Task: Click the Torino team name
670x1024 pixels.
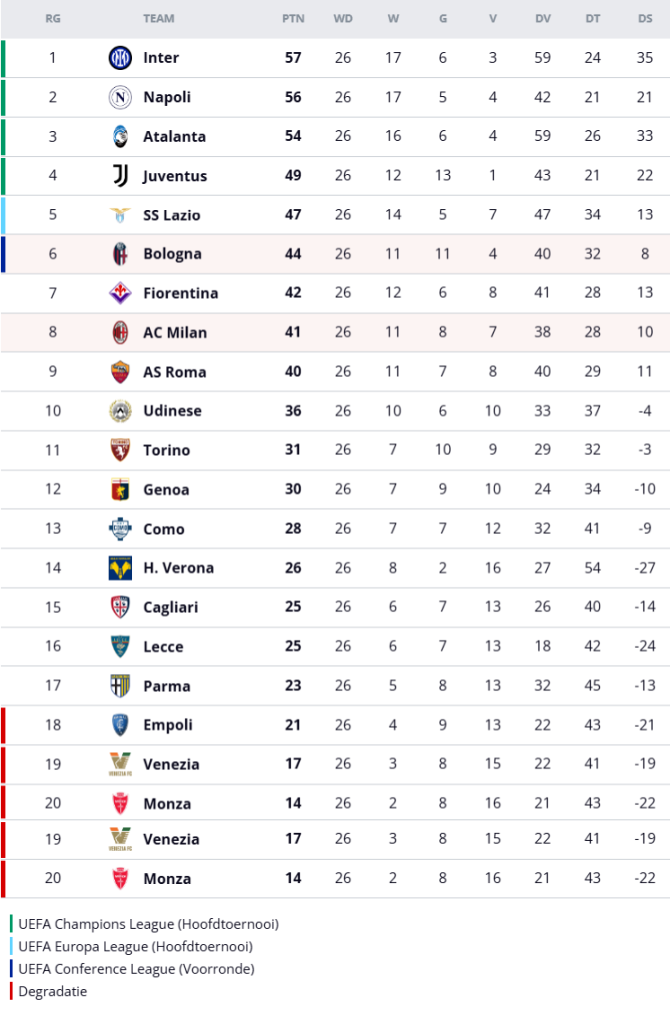Action: click(166, 450)
